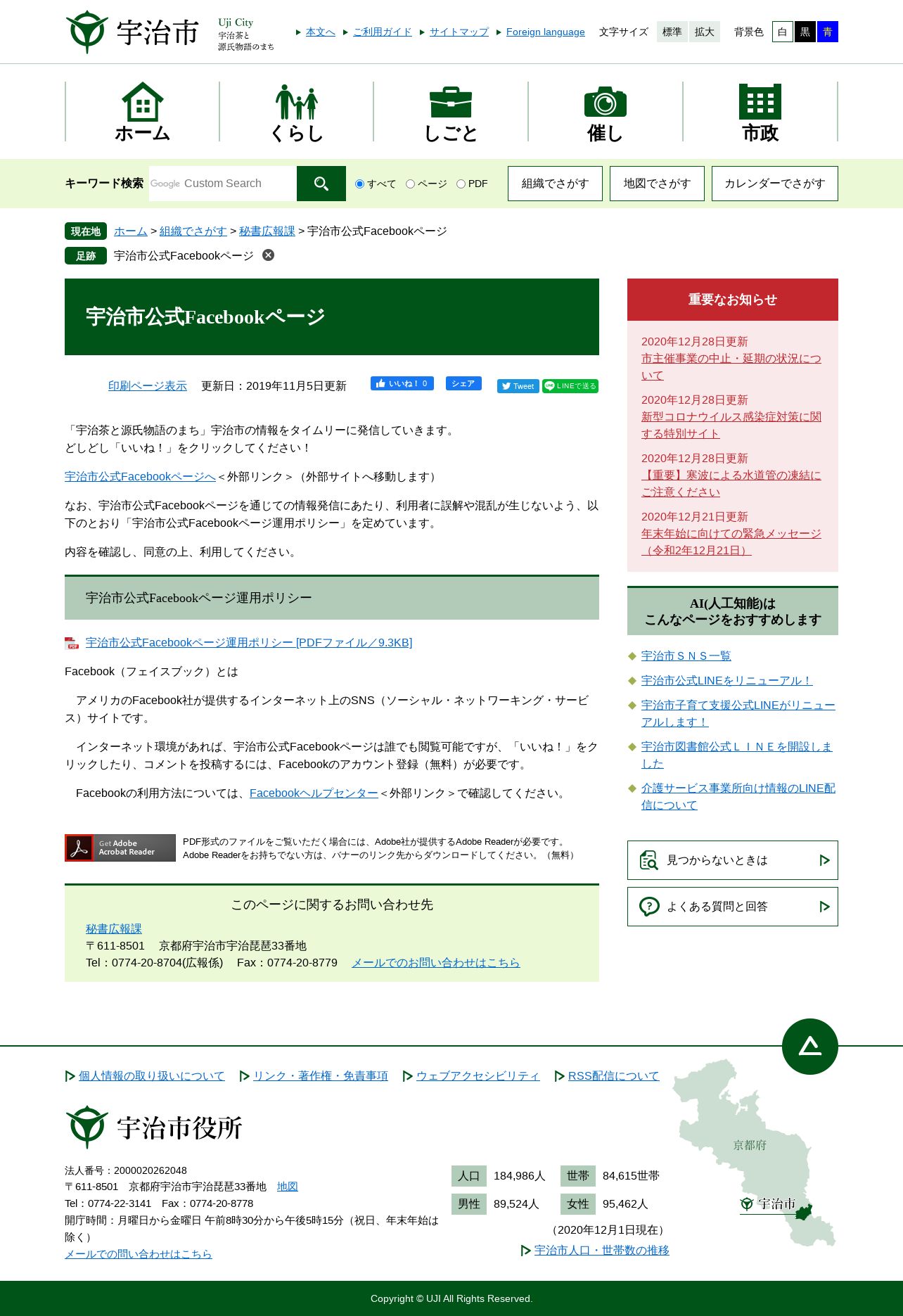Open footer 地図 link
The width and height of the screenshot is (903, 1316).
point(288,1186)
